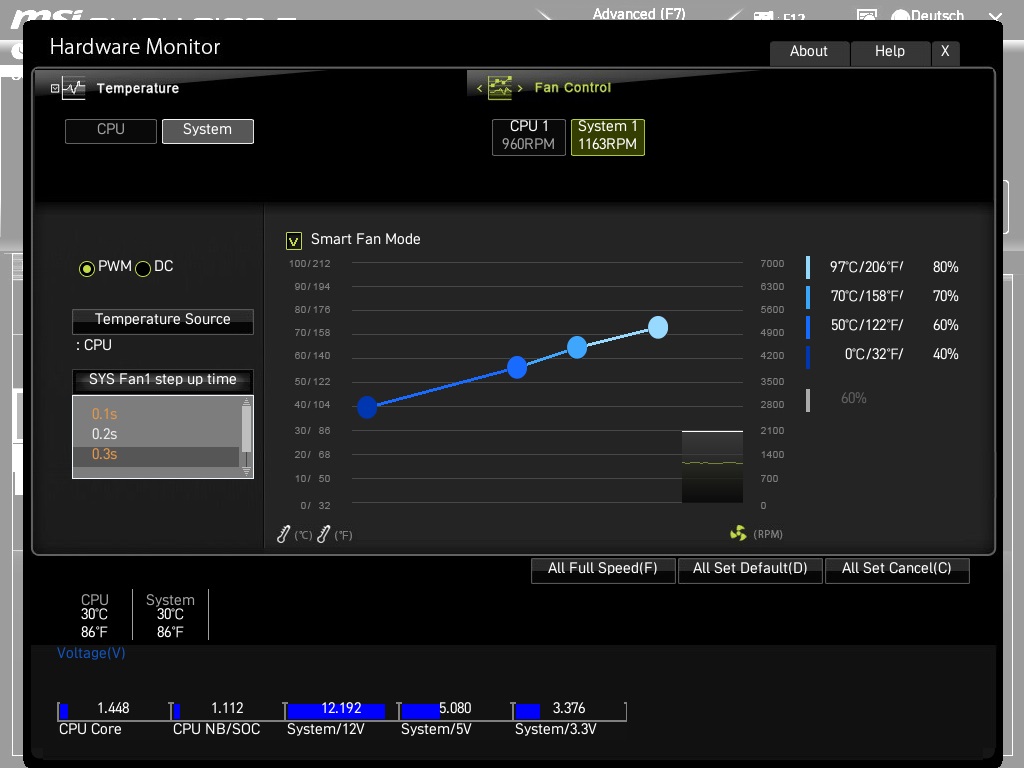Click the Celsius thermometer icon
1024x768 pixels.
(x=283, y=534)
